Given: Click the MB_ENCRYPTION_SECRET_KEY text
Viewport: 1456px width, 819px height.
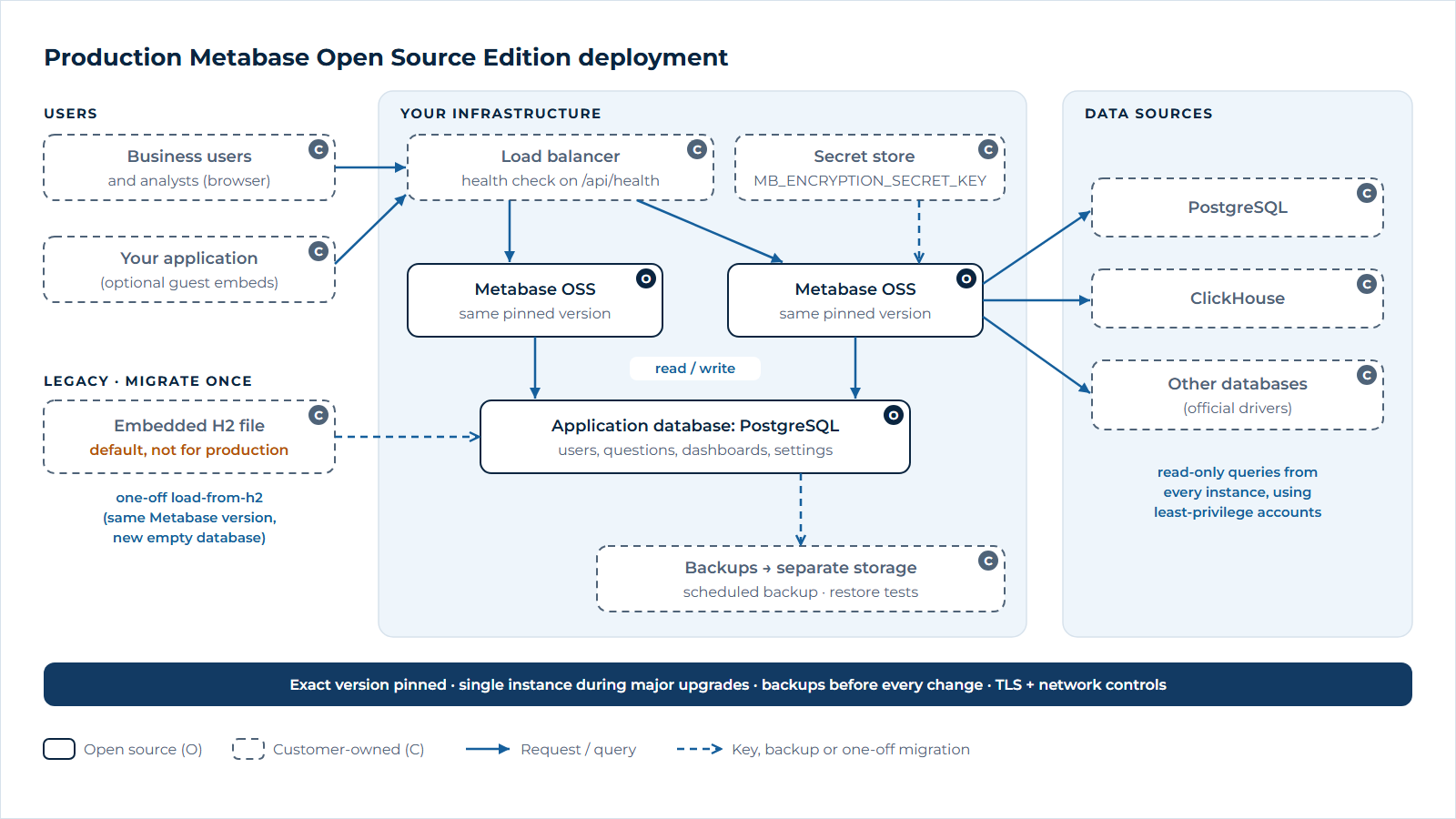Looking at the screenshot, I should (x=870, y=180).
